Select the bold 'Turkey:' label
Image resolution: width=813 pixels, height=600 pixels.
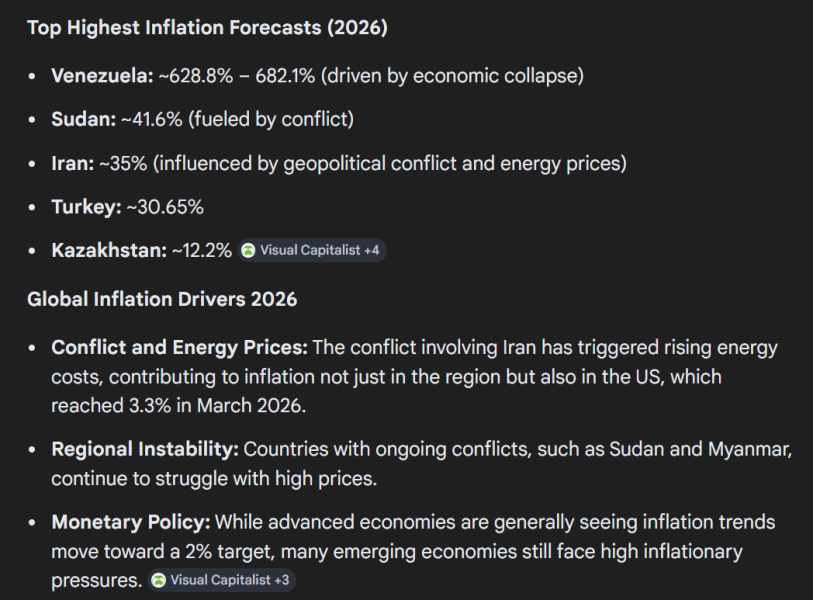(x=86, y=207)
